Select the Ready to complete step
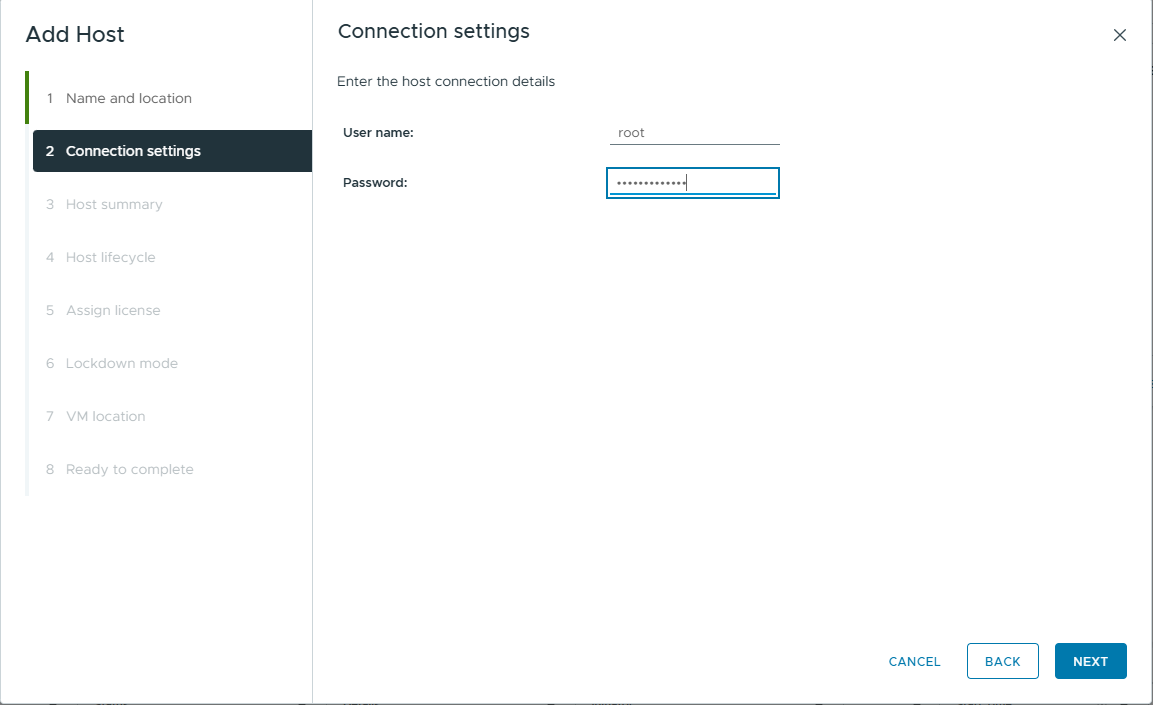The width and height of the screenshot is (1153, 705). [129, 469]
